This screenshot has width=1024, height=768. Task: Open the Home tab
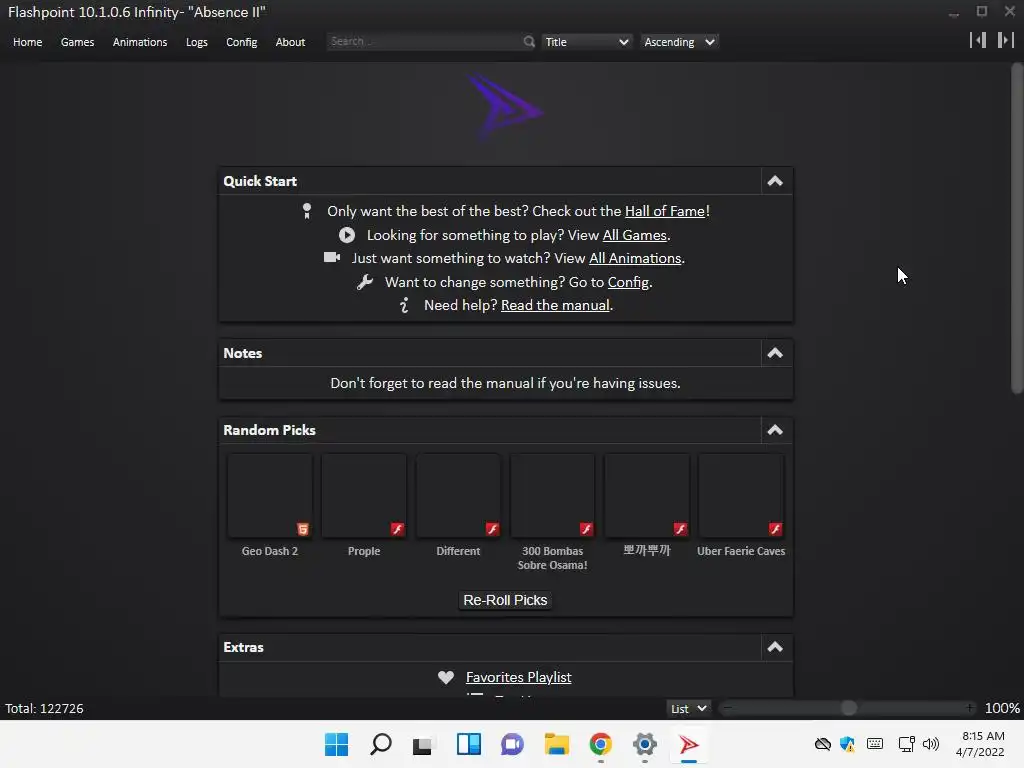27,42
